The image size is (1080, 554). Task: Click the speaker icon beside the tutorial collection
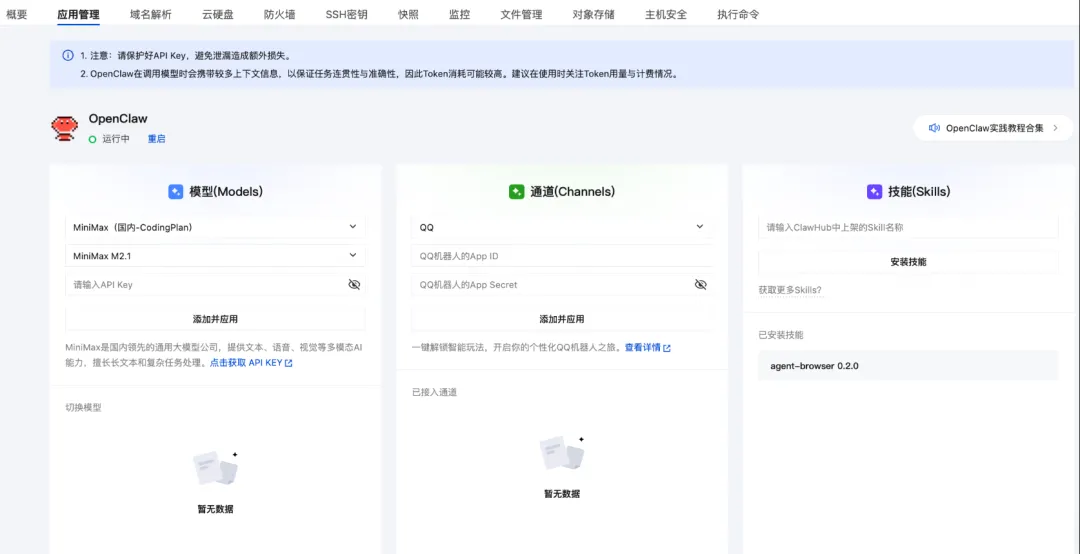[x=934, y=128]
